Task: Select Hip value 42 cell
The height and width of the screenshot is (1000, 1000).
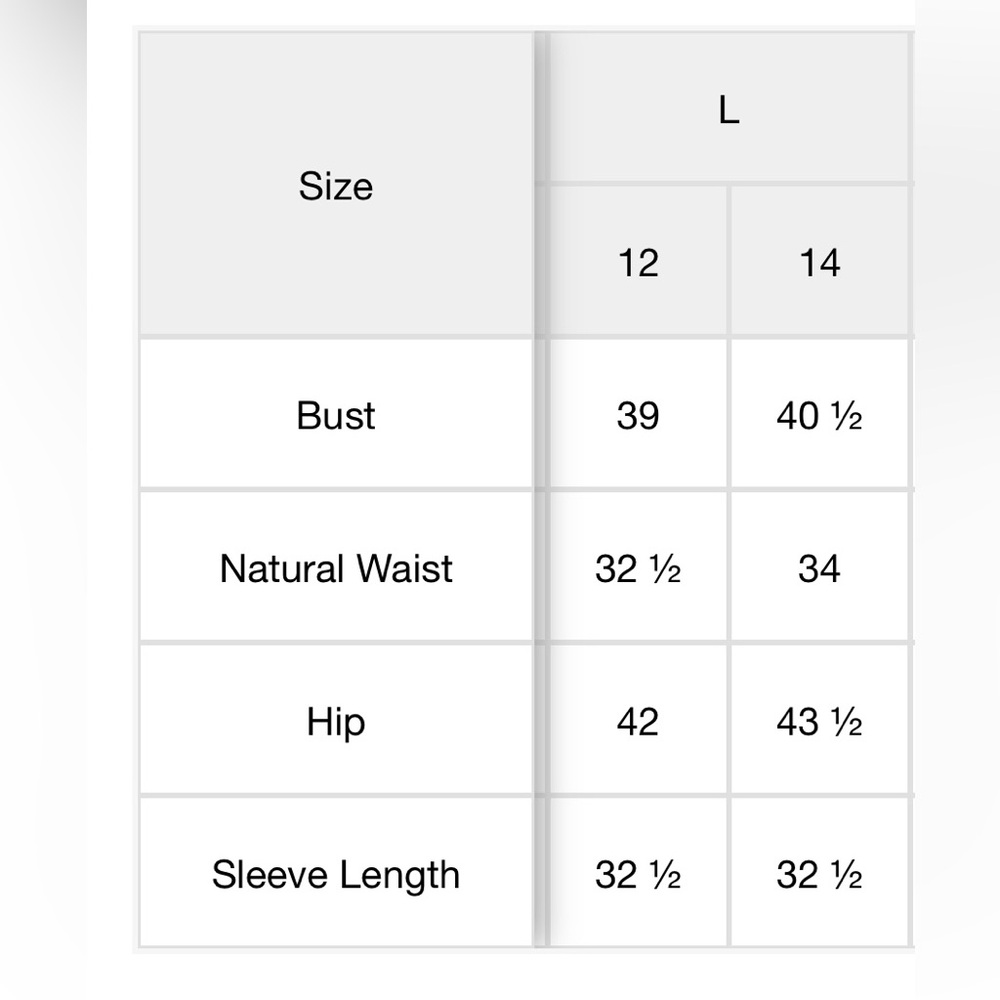Action: pyautogui.click(x=638, y=721)
